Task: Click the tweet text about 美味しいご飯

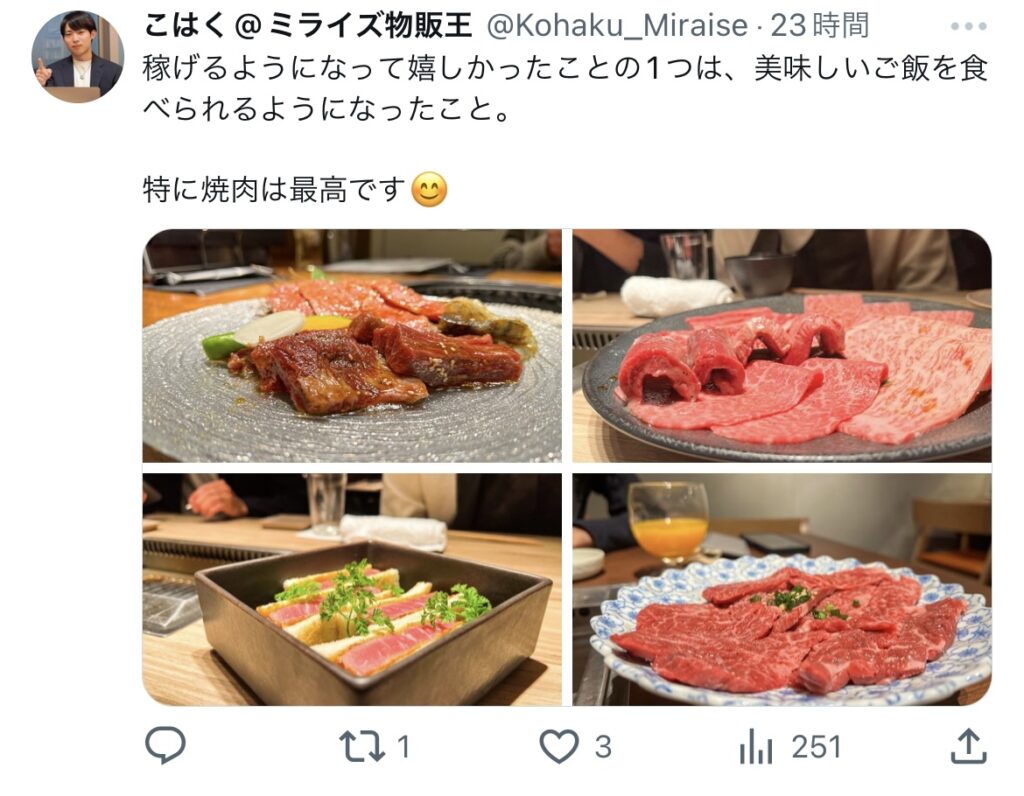Action: click(x=566, y=89)
